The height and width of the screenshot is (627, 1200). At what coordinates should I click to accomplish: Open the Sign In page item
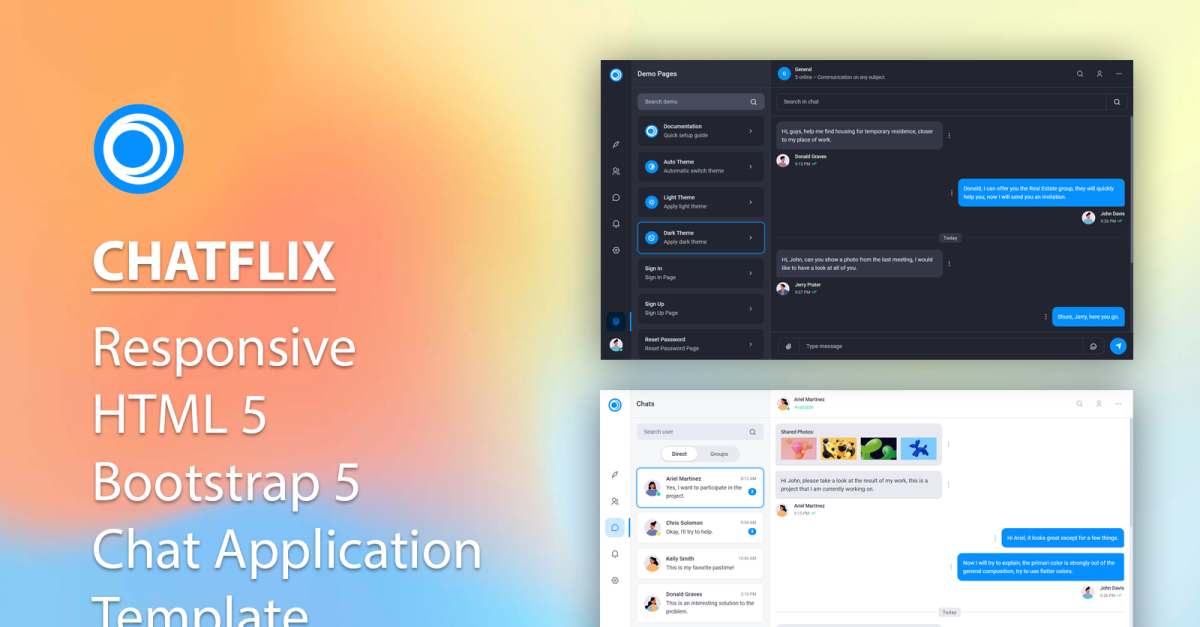click(700, 273)
